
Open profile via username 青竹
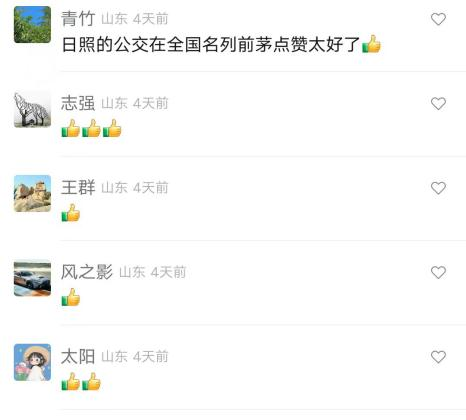[x=78, y=19]
